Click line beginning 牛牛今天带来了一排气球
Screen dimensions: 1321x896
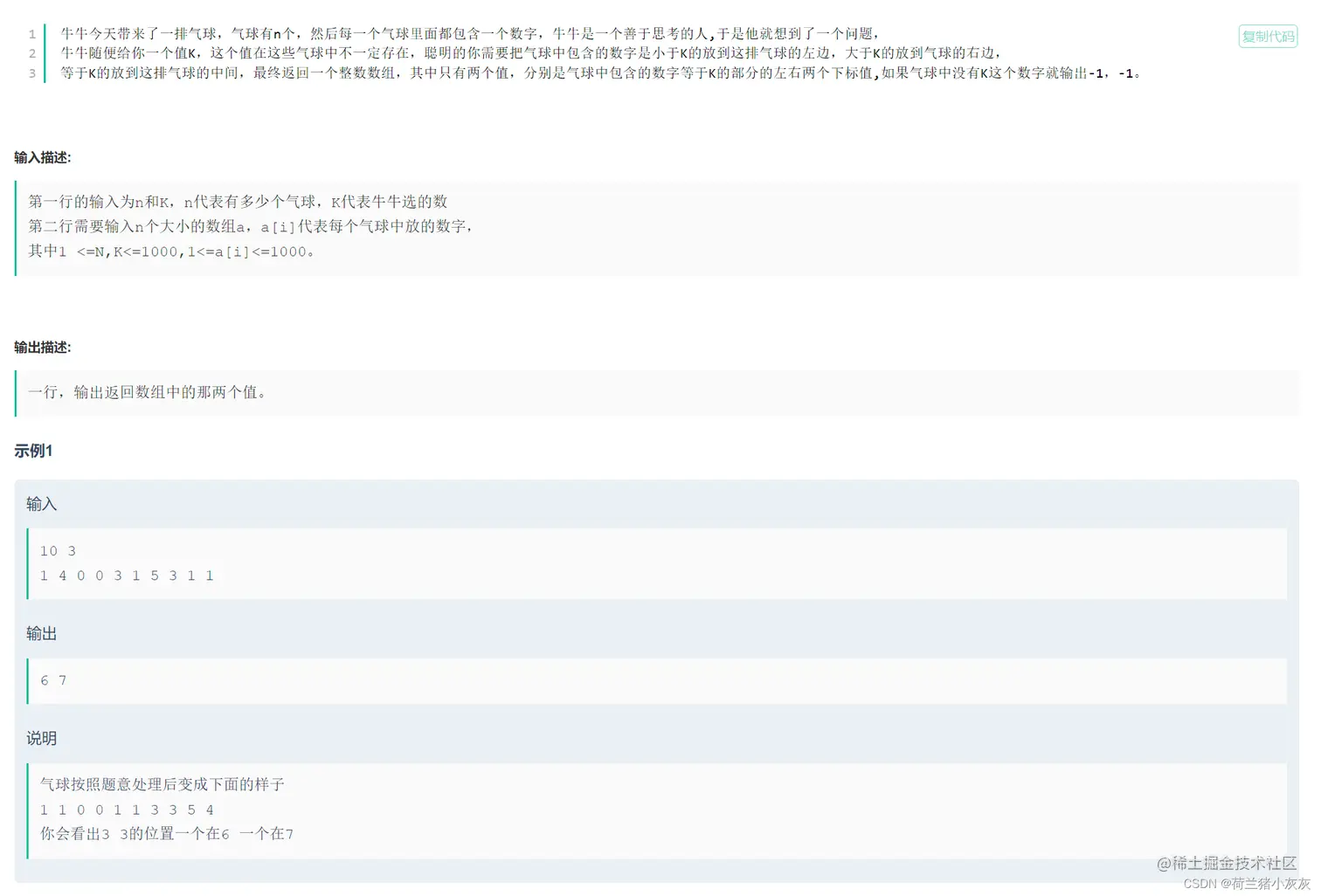[469, 34]
